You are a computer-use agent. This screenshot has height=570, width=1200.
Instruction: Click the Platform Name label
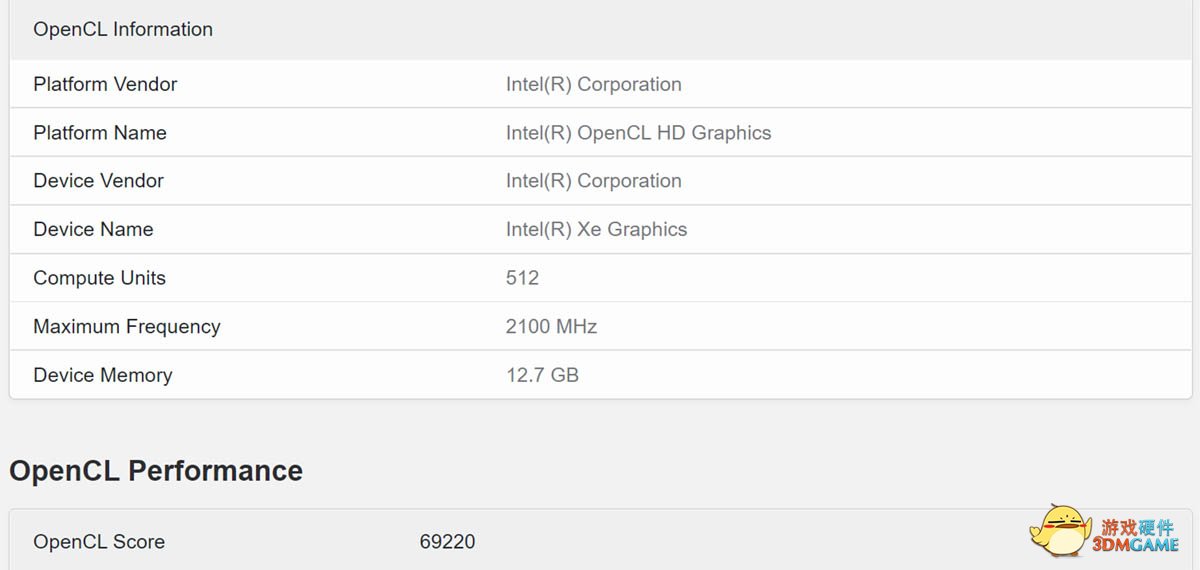coord(100,132)
